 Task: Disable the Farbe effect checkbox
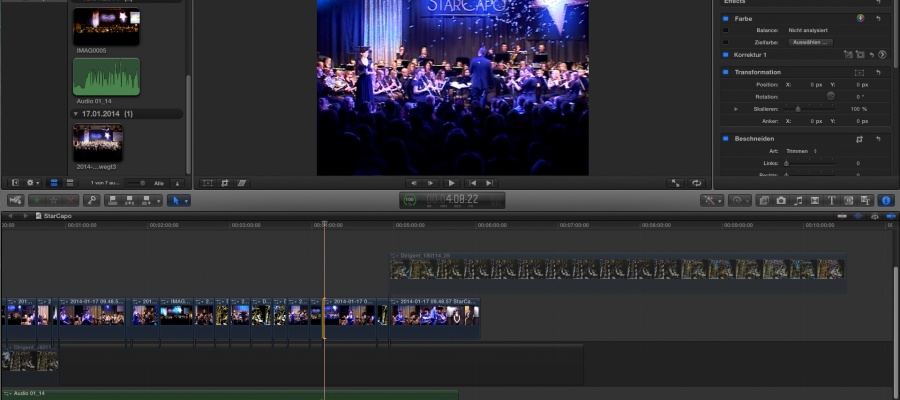[726, 19]
